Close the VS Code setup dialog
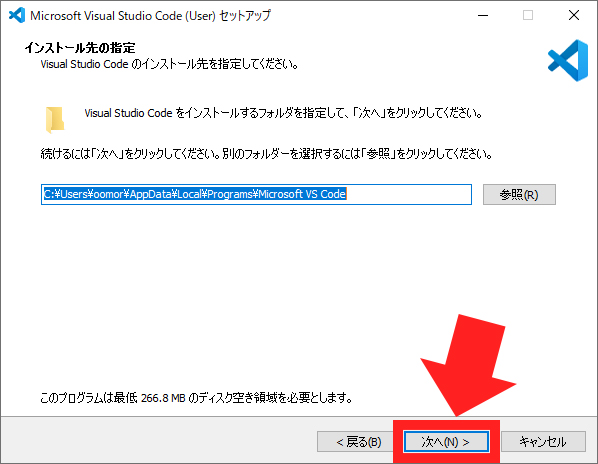The height and width of the screenshot is (464, 598). click(x=574, y=15)
